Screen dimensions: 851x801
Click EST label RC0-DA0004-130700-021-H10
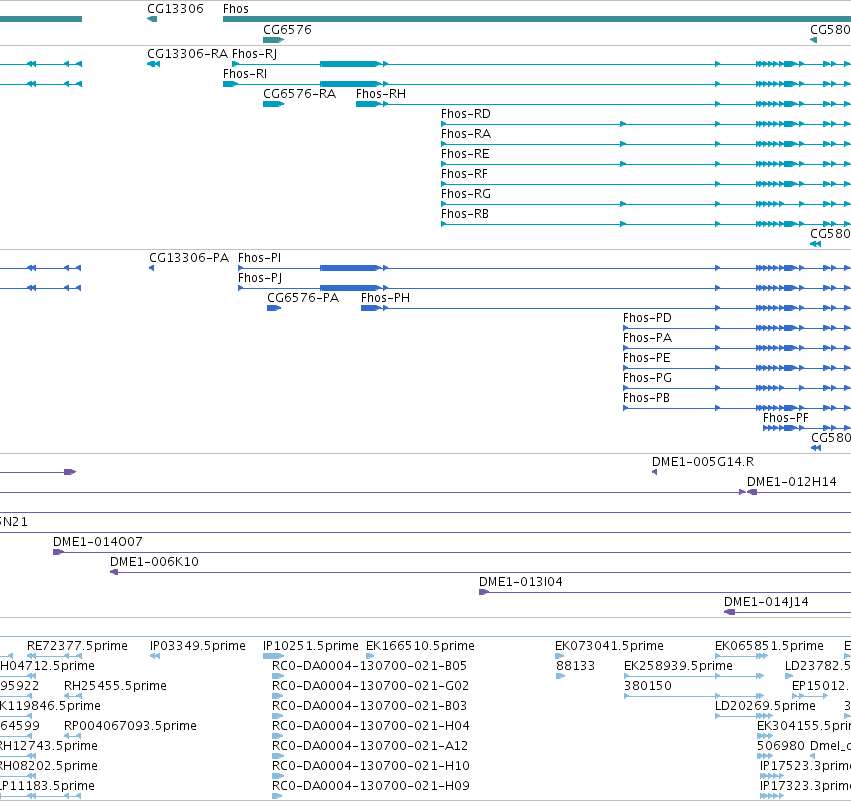click(x=371, y=767)
